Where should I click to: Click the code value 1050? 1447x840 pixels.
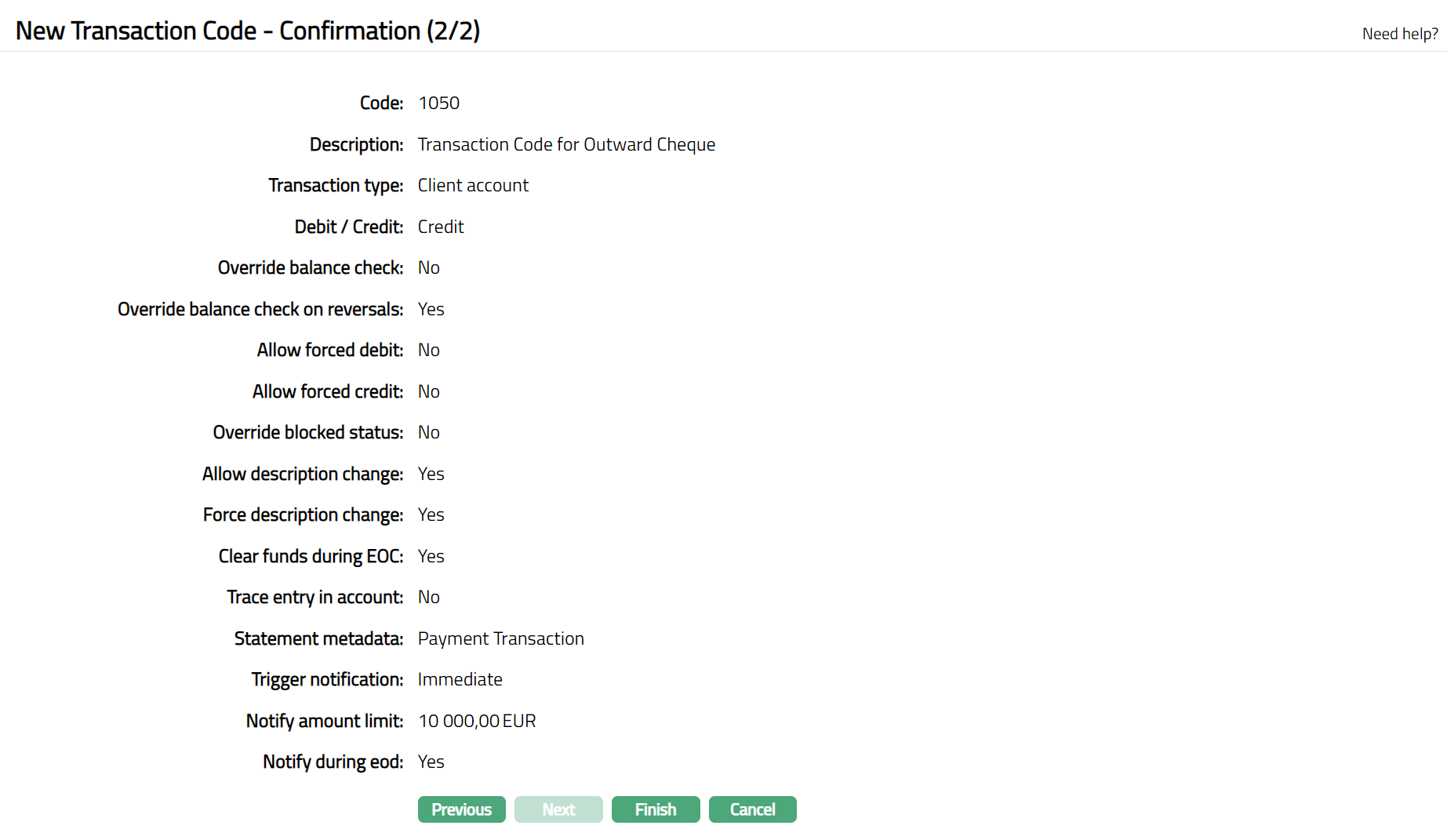(x=438, y=103)
